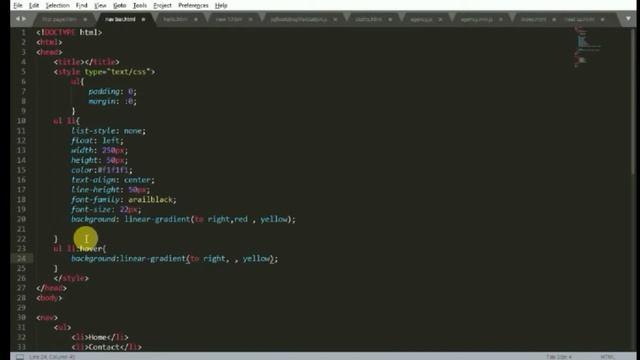Click the previous-tab left arrow
Screen dimensions: 640x360
(x=18, y=19)
